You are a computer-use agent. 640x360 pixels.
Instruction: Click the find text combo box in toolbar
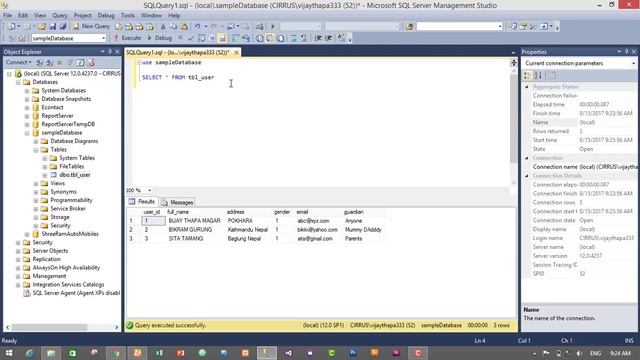459,27
